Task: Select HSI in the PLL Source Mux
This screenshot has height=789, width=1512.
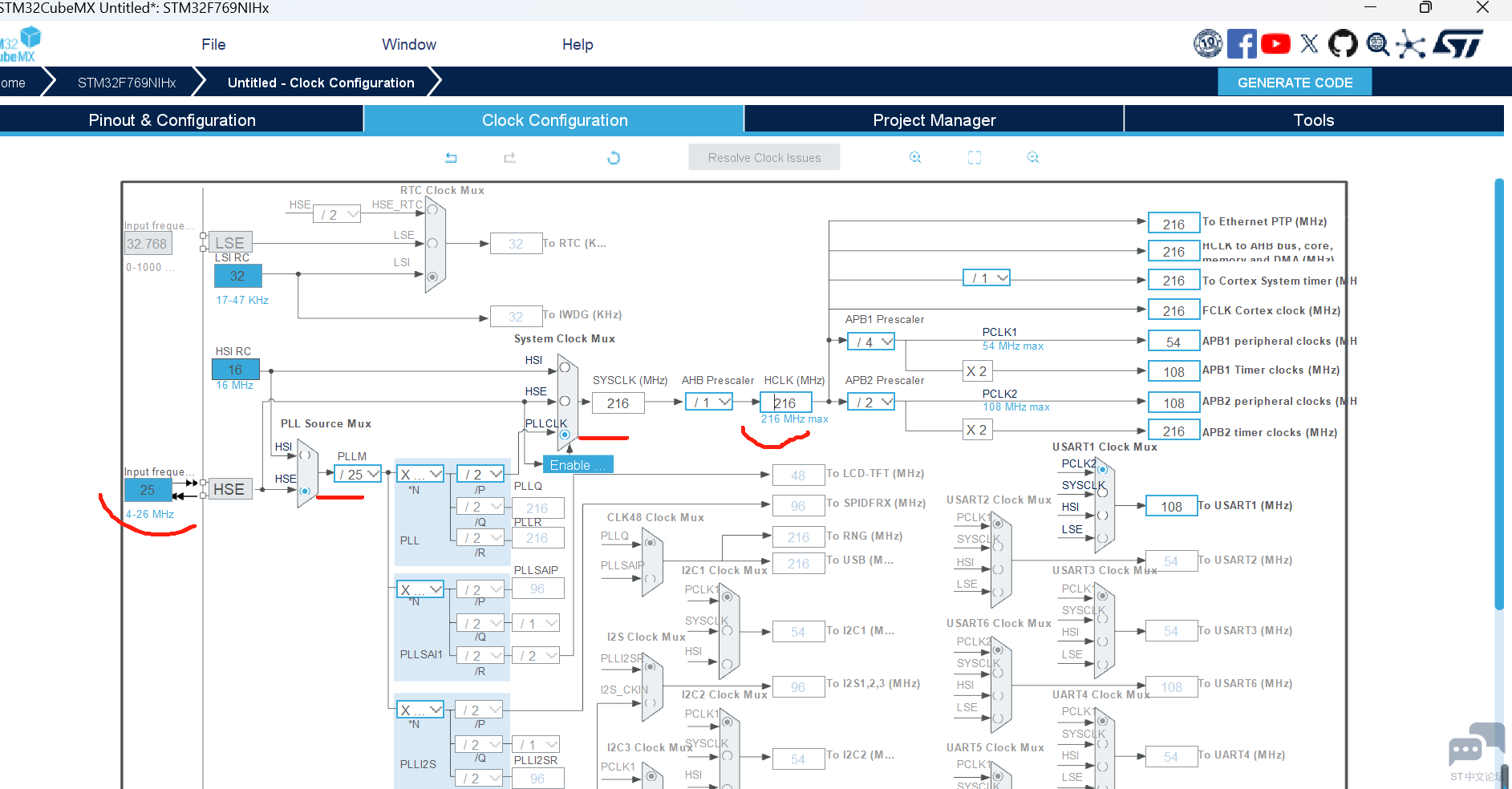Action: pyautogui.click(x=305, y=455)
